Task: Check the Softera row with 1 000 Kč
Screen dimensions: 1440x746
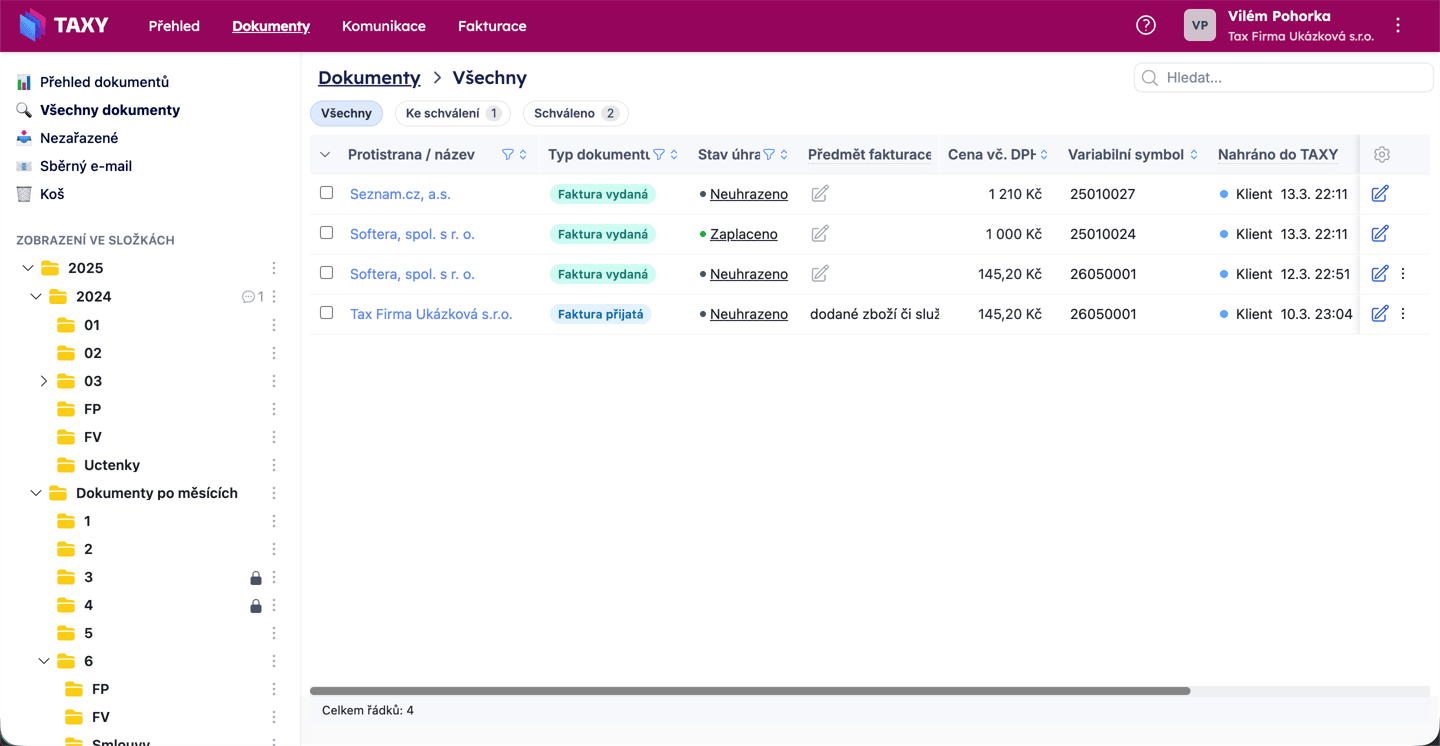Action: tap(326, 233)
